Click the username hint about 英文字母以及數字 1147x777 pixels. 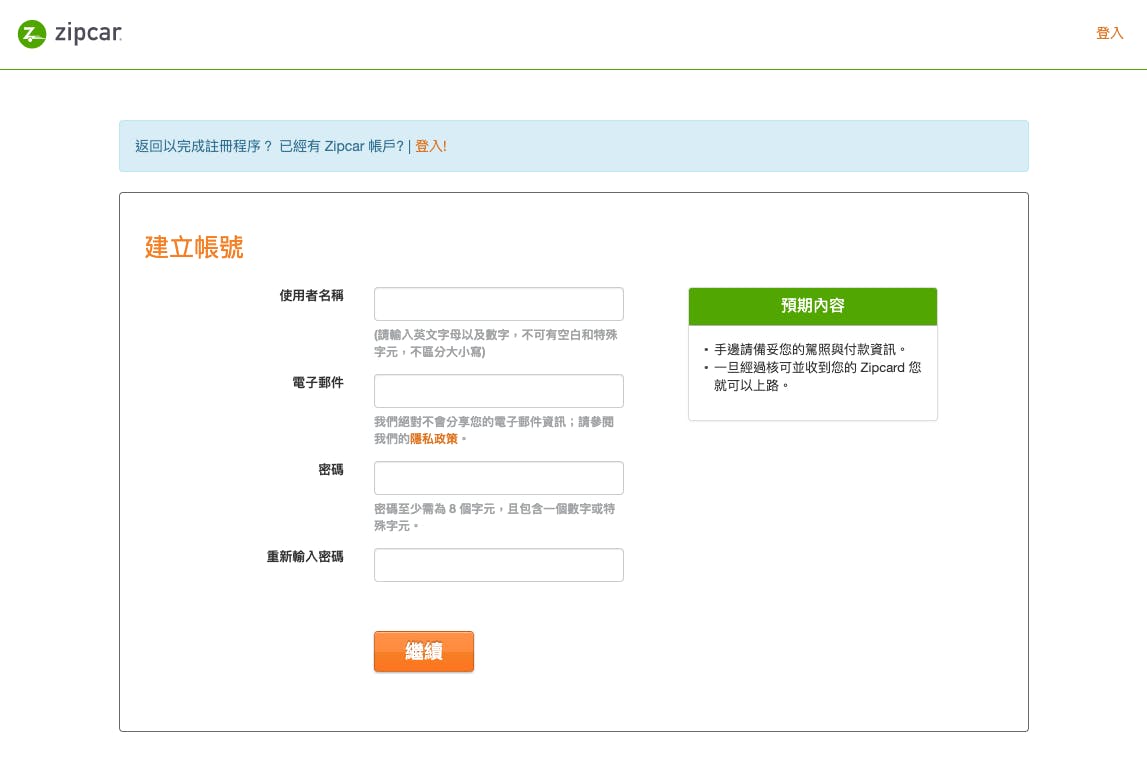495,343
